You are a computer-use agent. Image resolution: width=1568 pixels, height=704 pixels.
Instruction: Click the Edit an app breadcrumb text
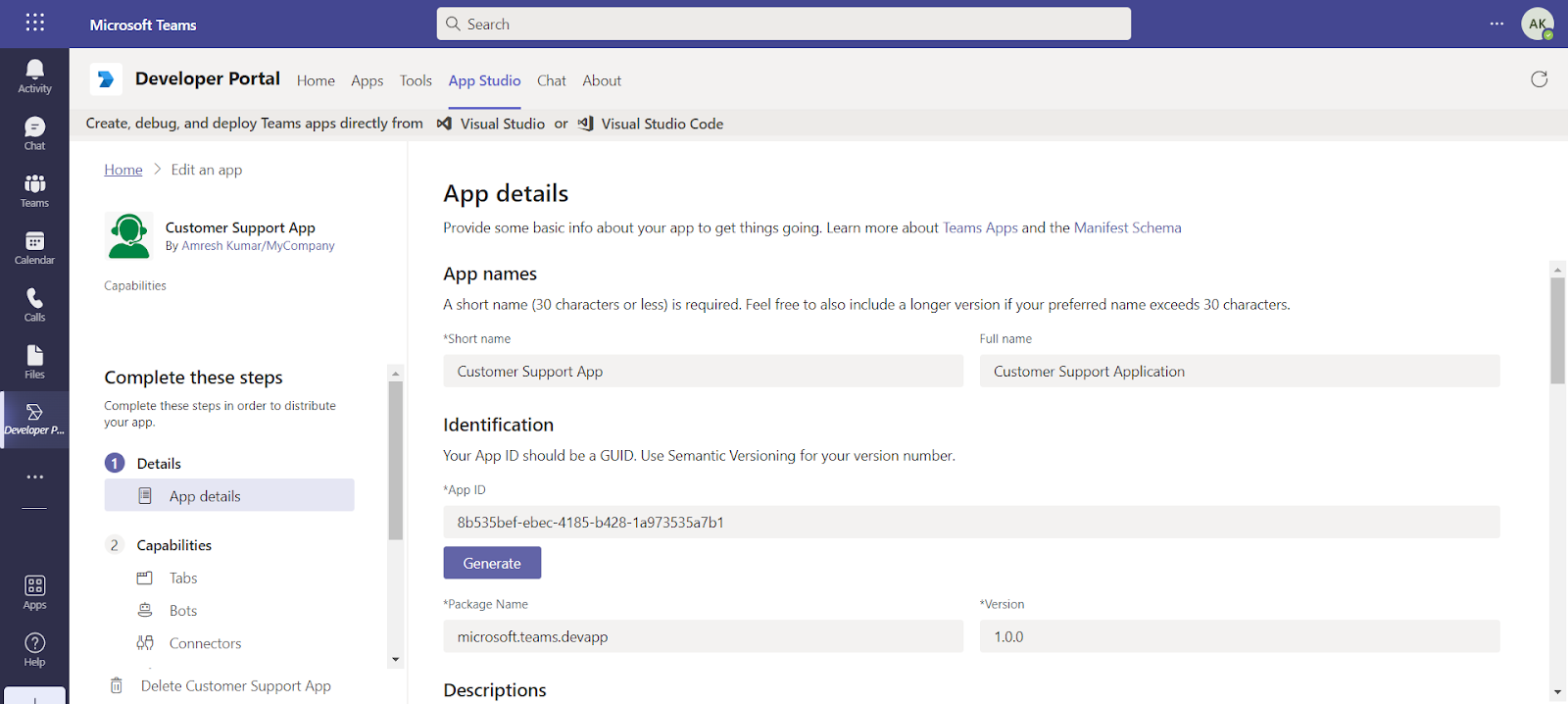coord(207,170)
